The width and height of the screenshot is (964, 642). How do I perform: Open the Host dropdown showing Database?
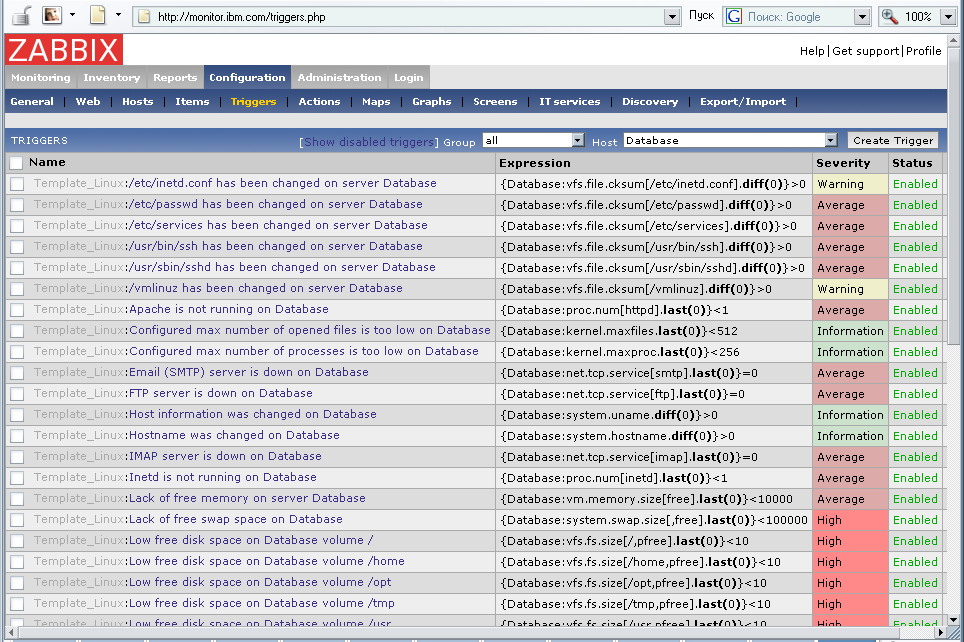(730, 141)
